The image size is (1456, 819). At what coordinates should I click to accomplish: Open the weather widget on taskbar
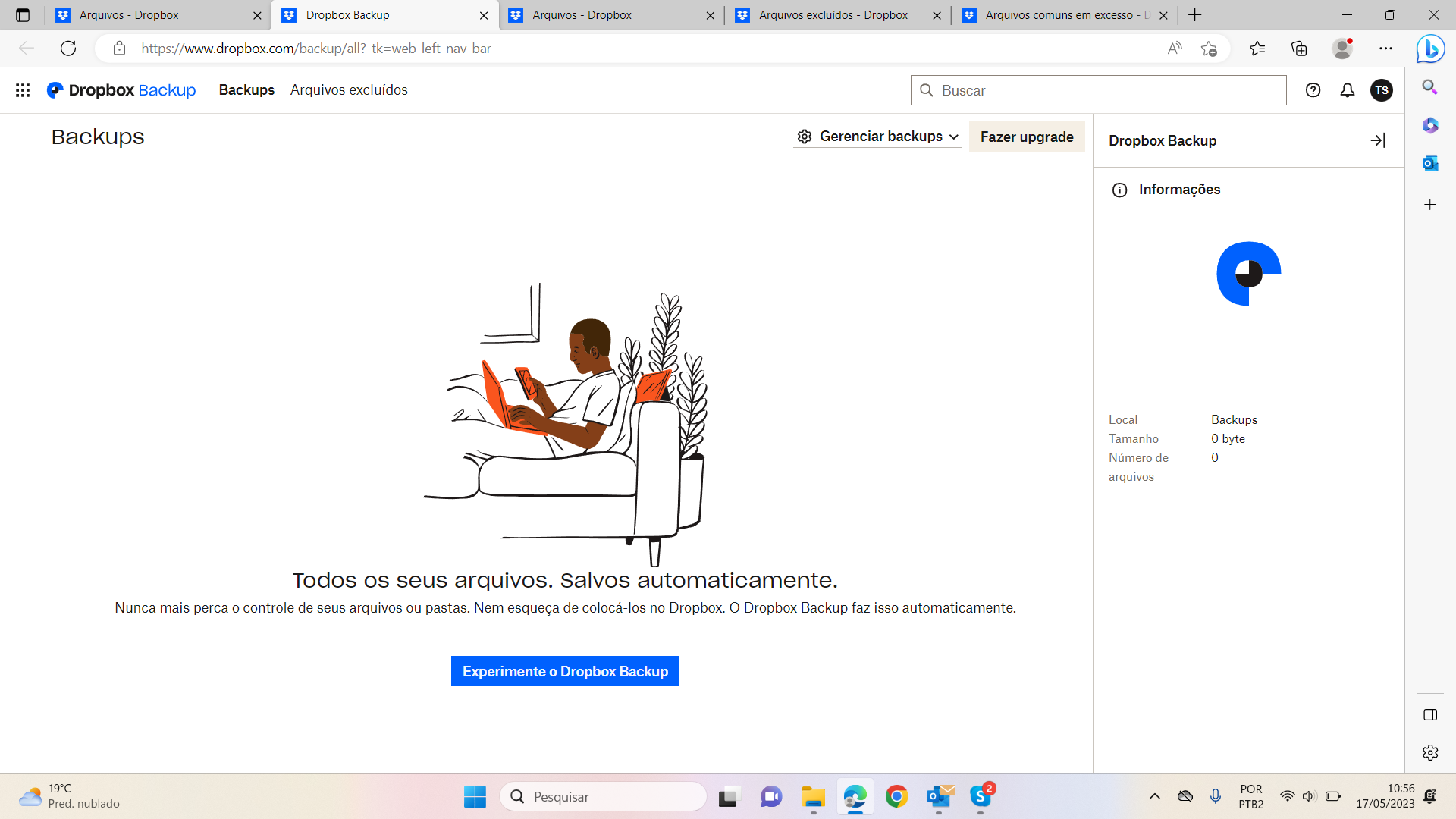point(70,796)
